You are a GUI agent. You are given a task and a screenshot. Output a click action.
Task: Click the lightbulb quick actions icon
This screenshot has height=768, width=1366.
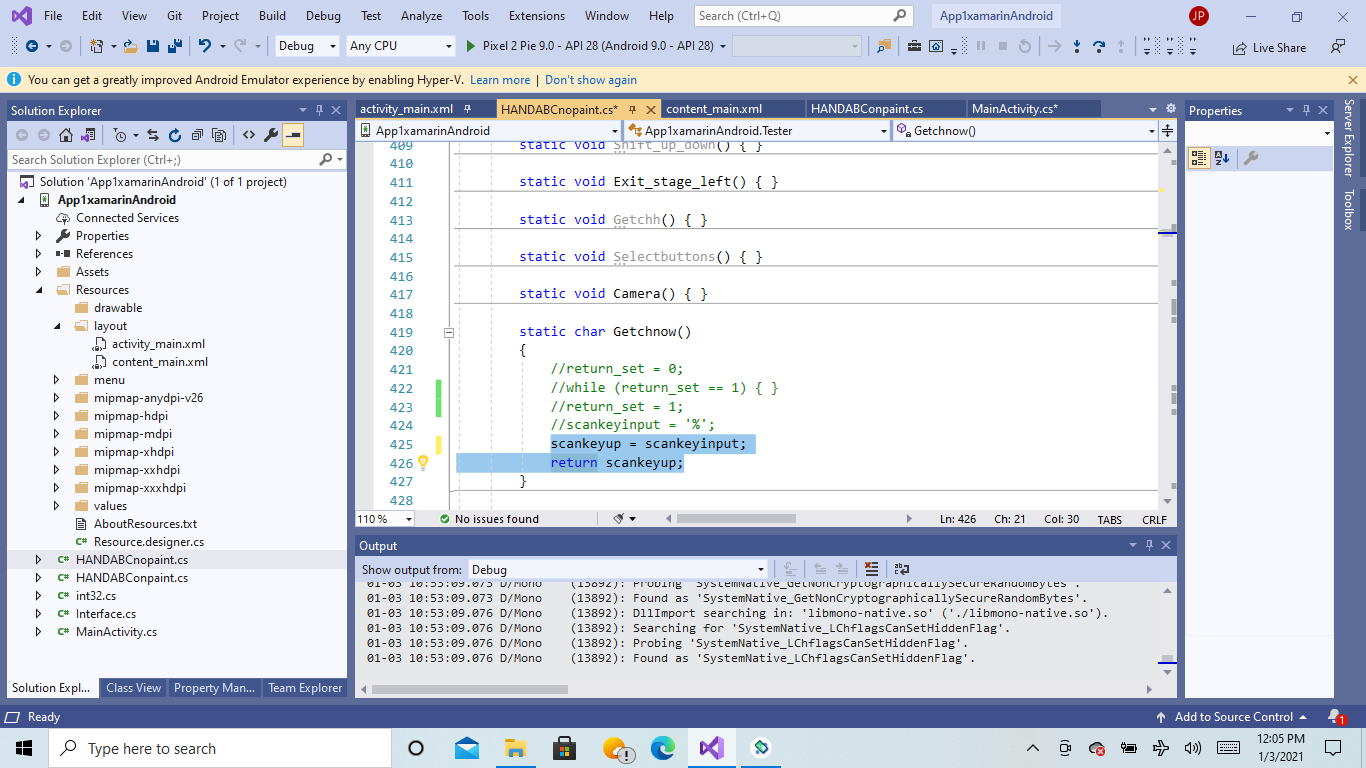pos(423,463)
